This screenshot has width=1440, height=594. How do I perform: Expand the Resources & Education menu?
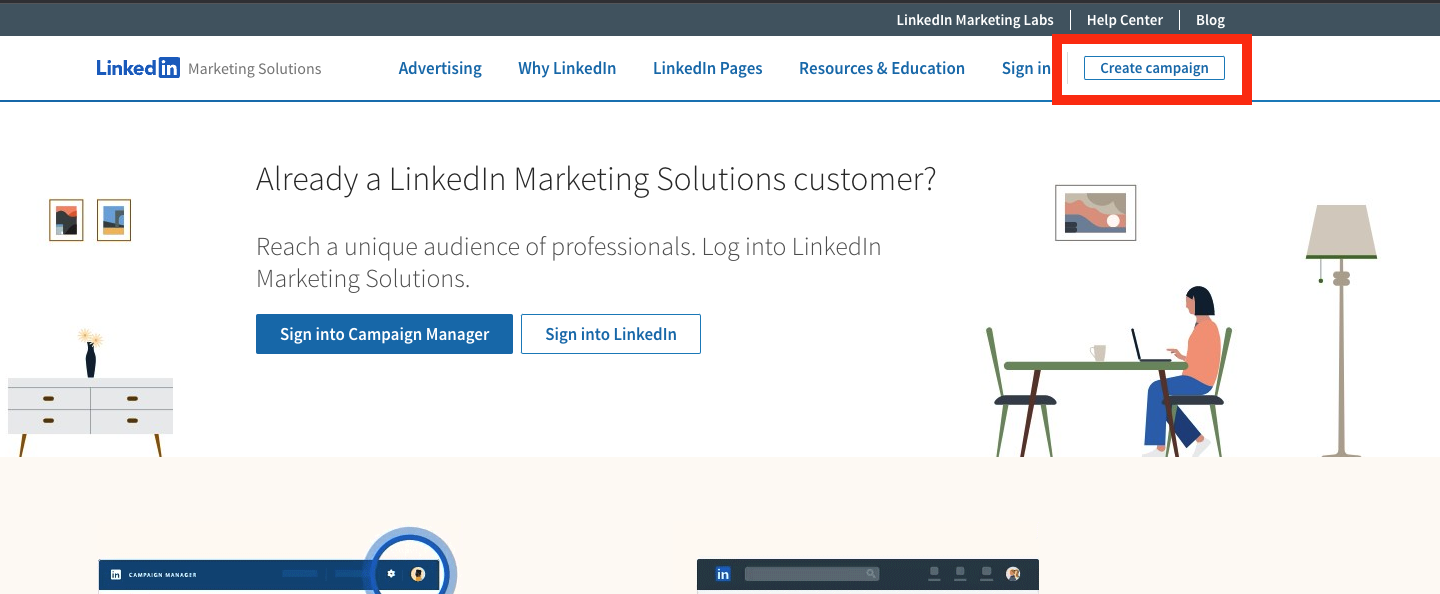(882, 68)
